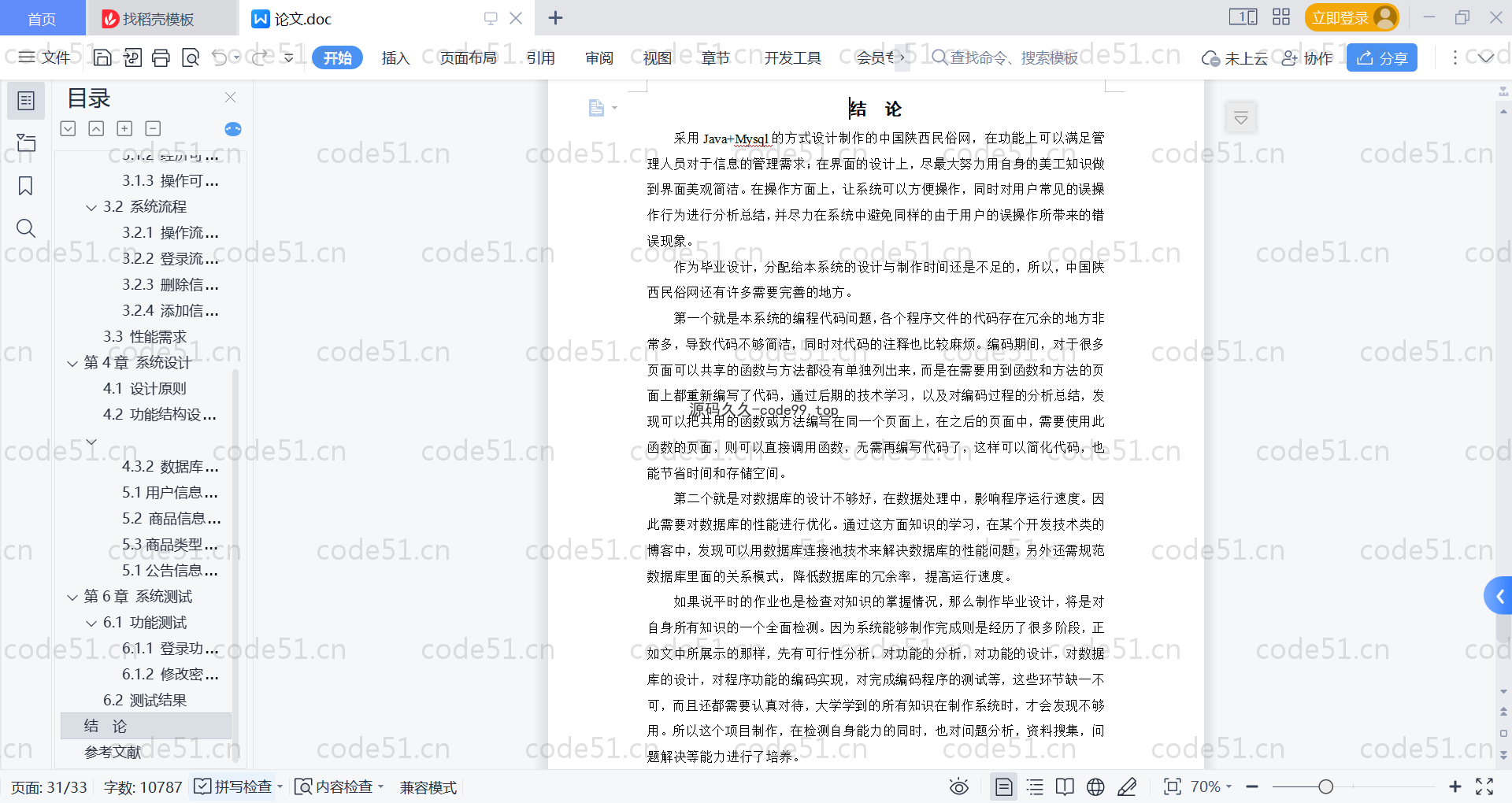Switch to the 视图 ribbon tab
The image size is (1512, 803).
click(658, 57)
